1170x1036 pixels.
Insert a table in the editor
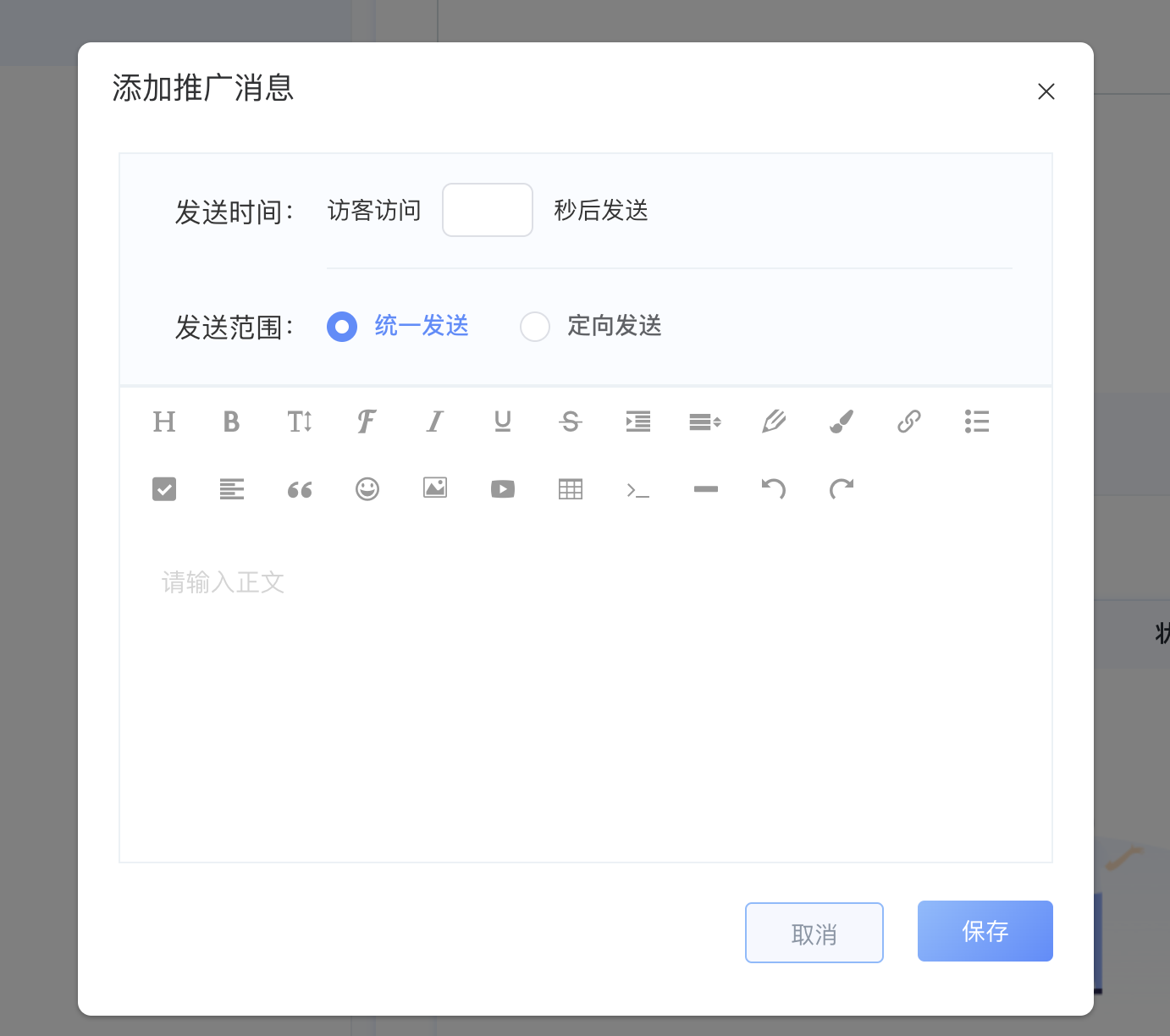[x=570, y=489]
